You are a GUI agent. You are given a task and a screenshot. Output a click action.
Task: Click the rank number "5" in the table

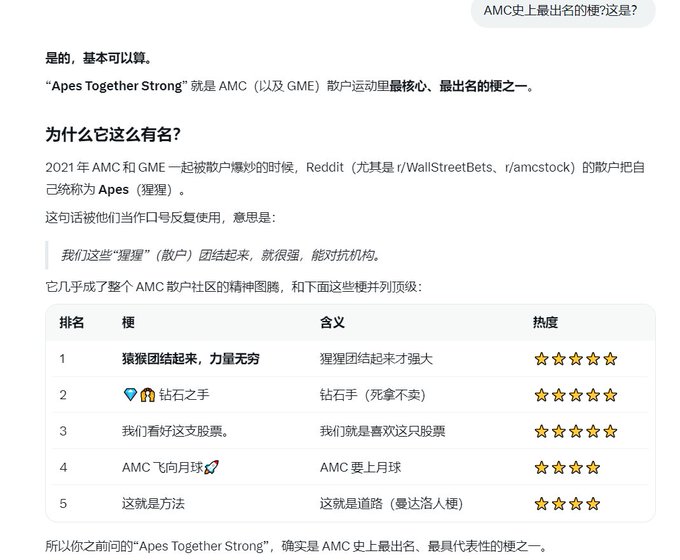click(63, 504)
